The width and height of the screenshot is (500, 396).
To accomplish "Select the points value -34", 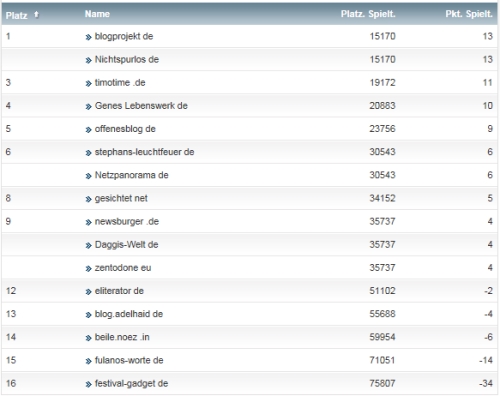I will coord(486,383).
